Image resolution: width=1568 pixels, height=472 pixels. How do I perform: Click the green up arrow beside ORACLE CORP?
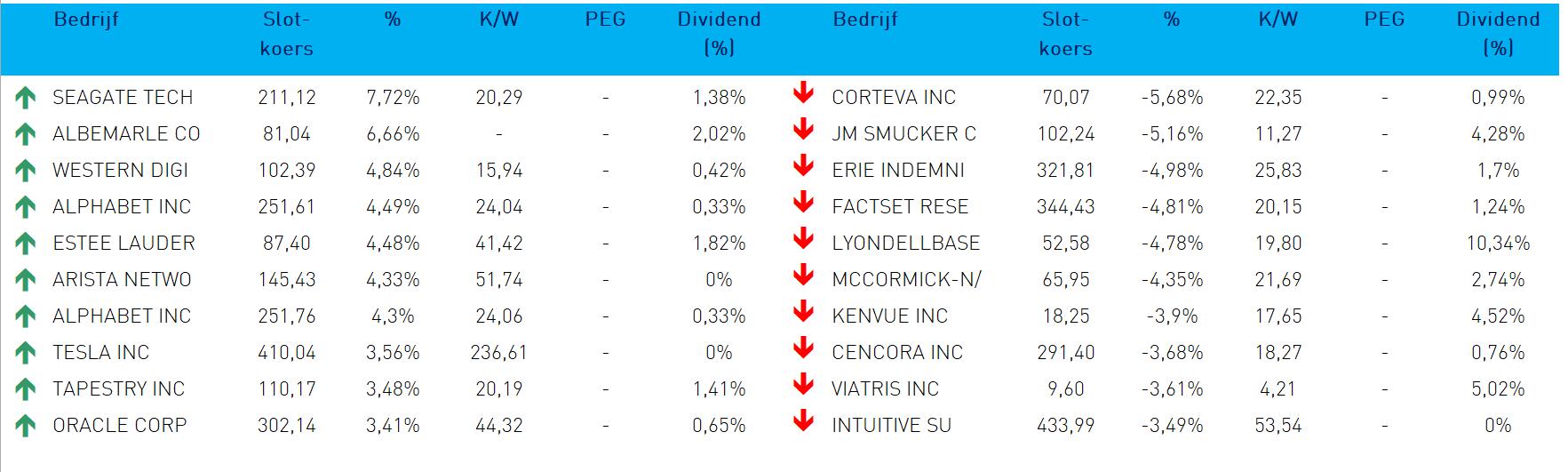pos(25,426)
